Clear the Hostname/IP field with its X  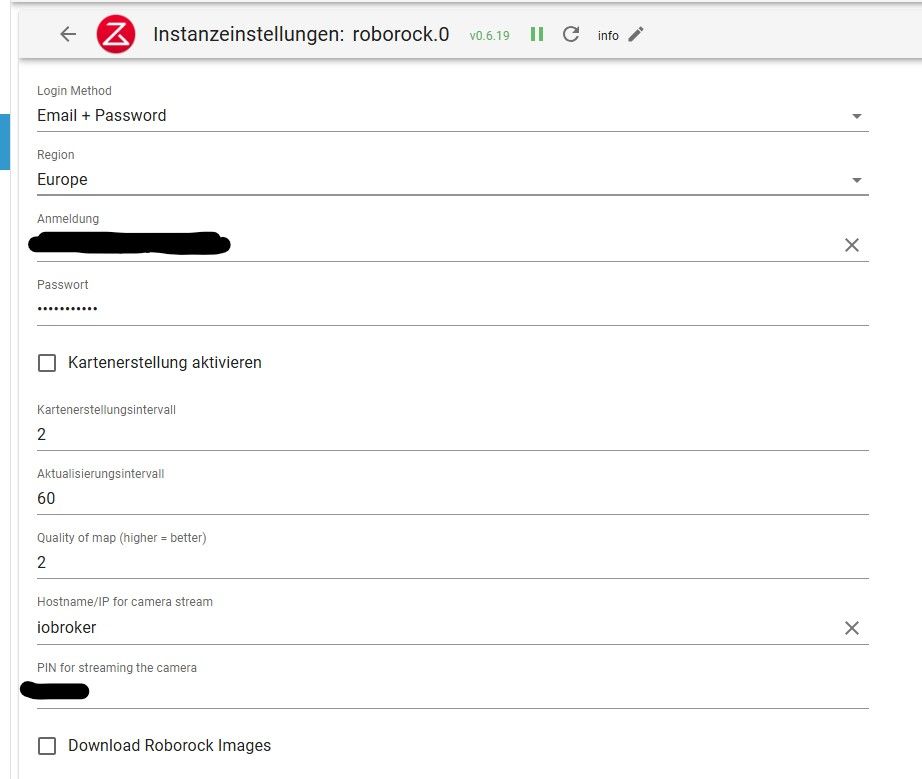851,628
